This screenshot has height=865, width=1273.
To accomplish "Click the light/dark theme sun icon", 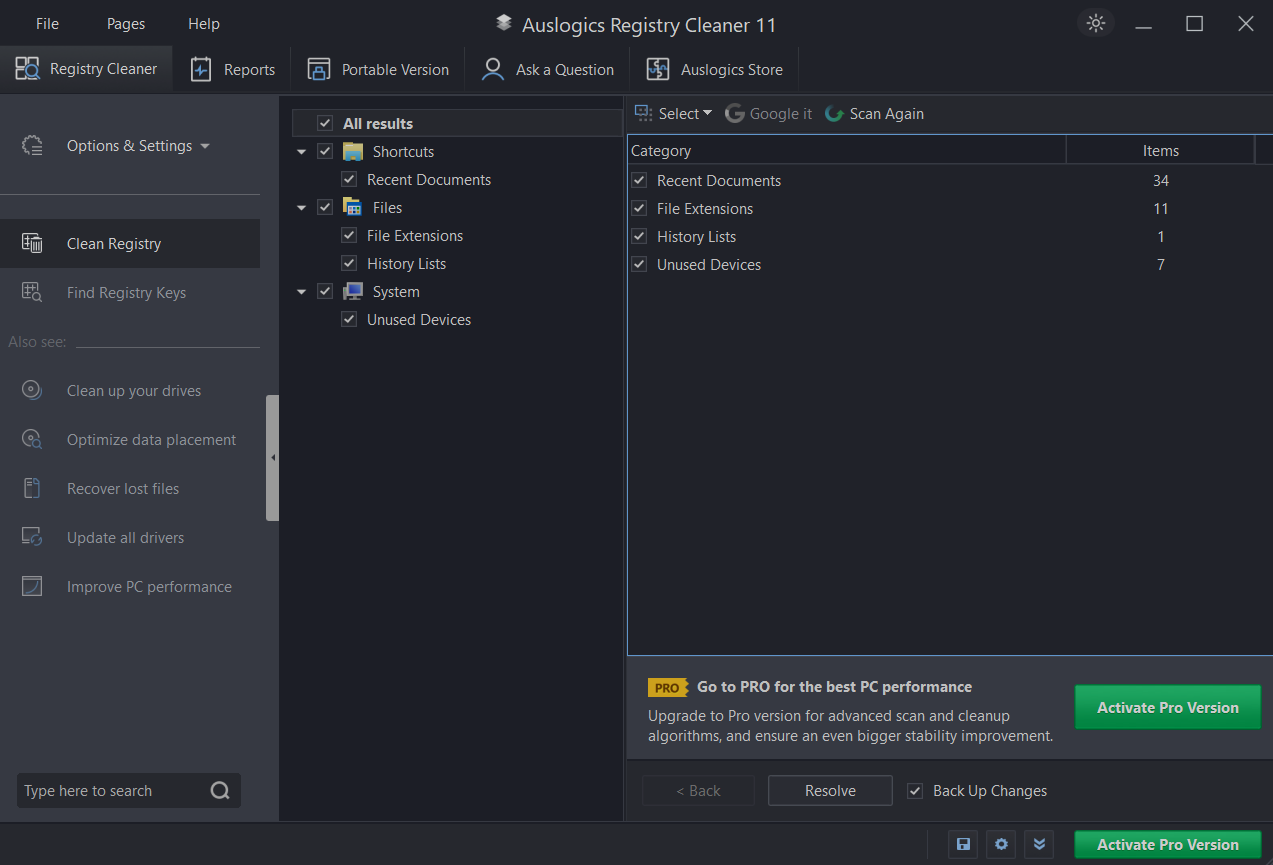I will click(1096, 24).
